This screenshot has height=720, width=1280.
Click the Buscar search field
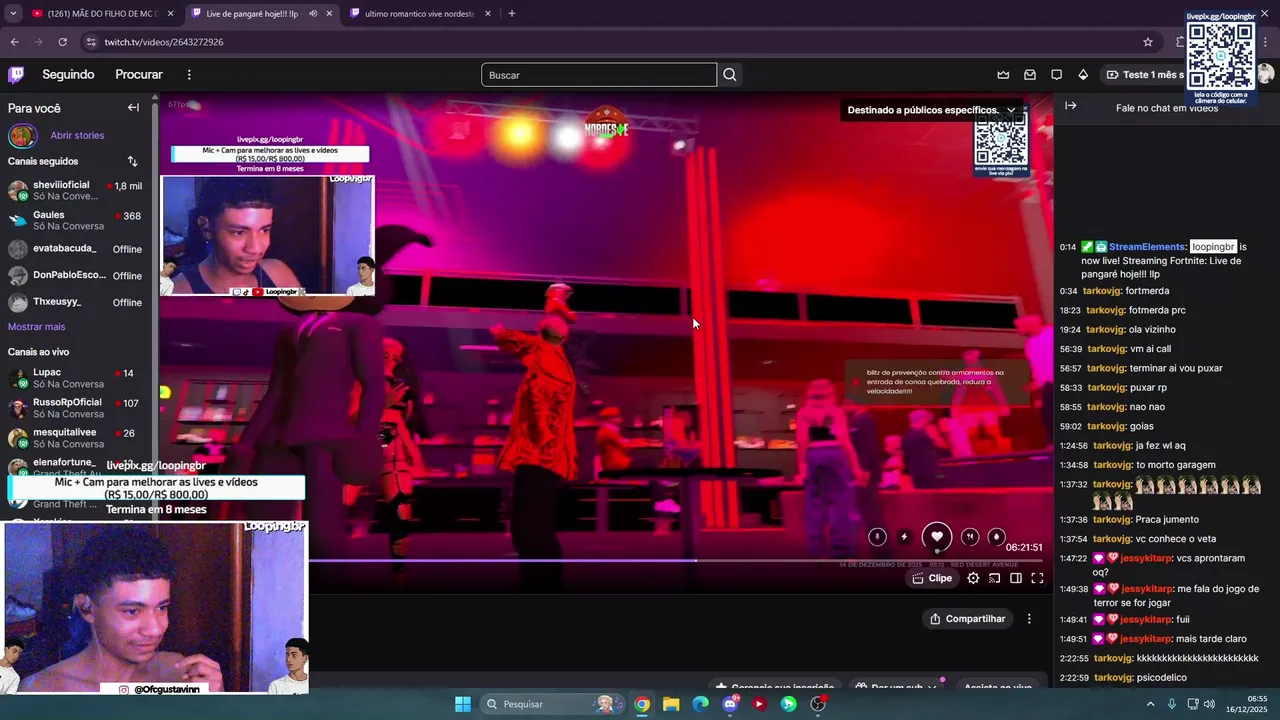(599, 75)
